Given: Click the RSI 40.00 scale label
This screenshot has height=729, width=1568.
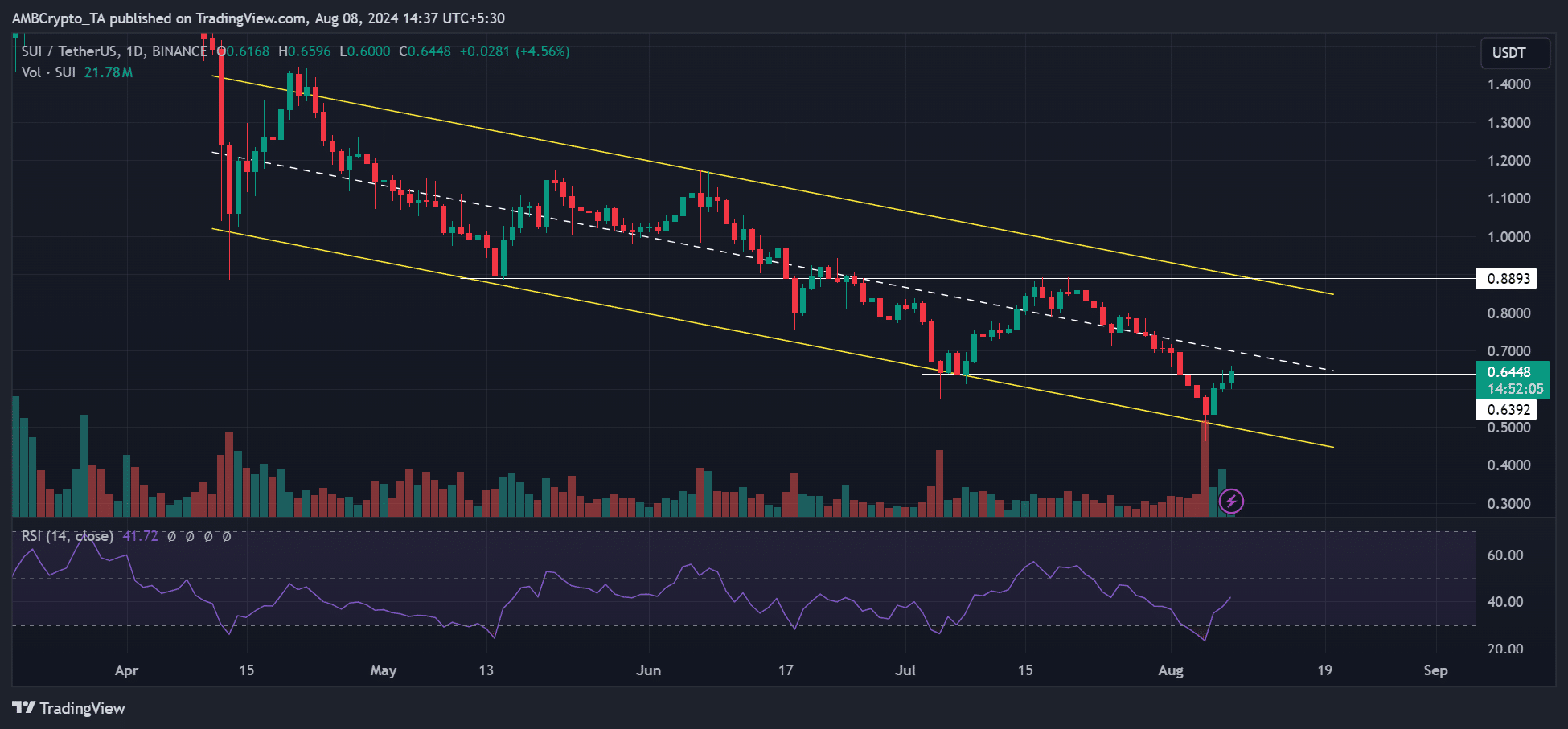Looking at the screenshot, I should 1505,602.
